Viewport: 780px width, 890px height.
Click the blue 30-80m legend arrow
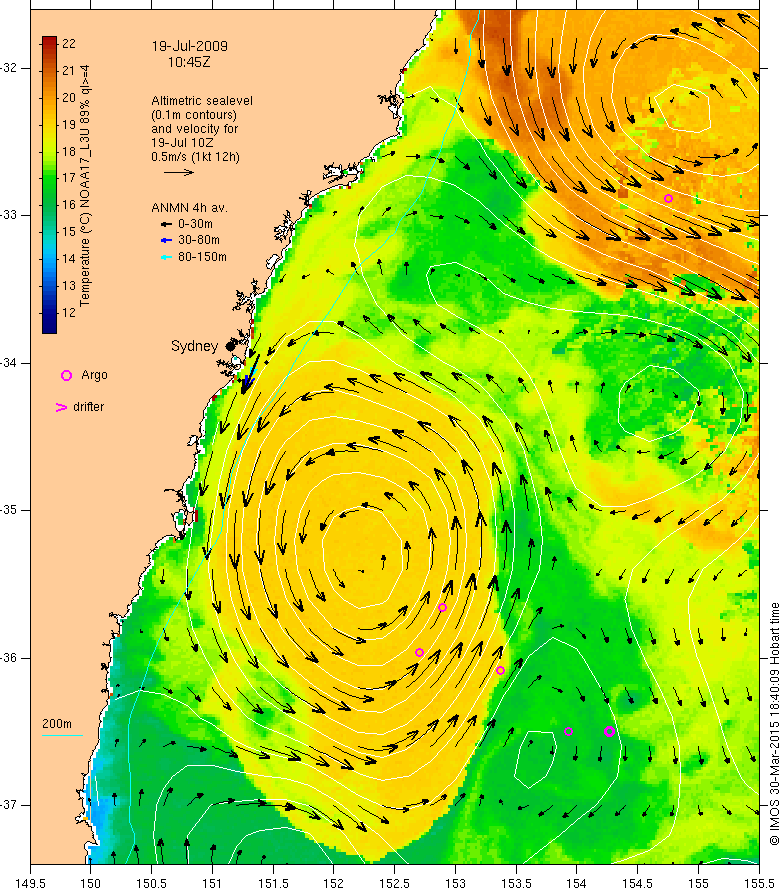[166, 241]
